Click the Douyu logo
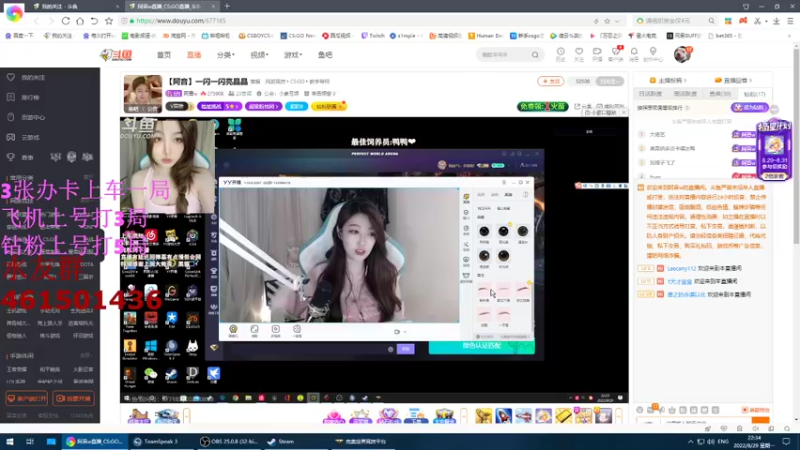The image size is (800, 450). click(117, 55)
